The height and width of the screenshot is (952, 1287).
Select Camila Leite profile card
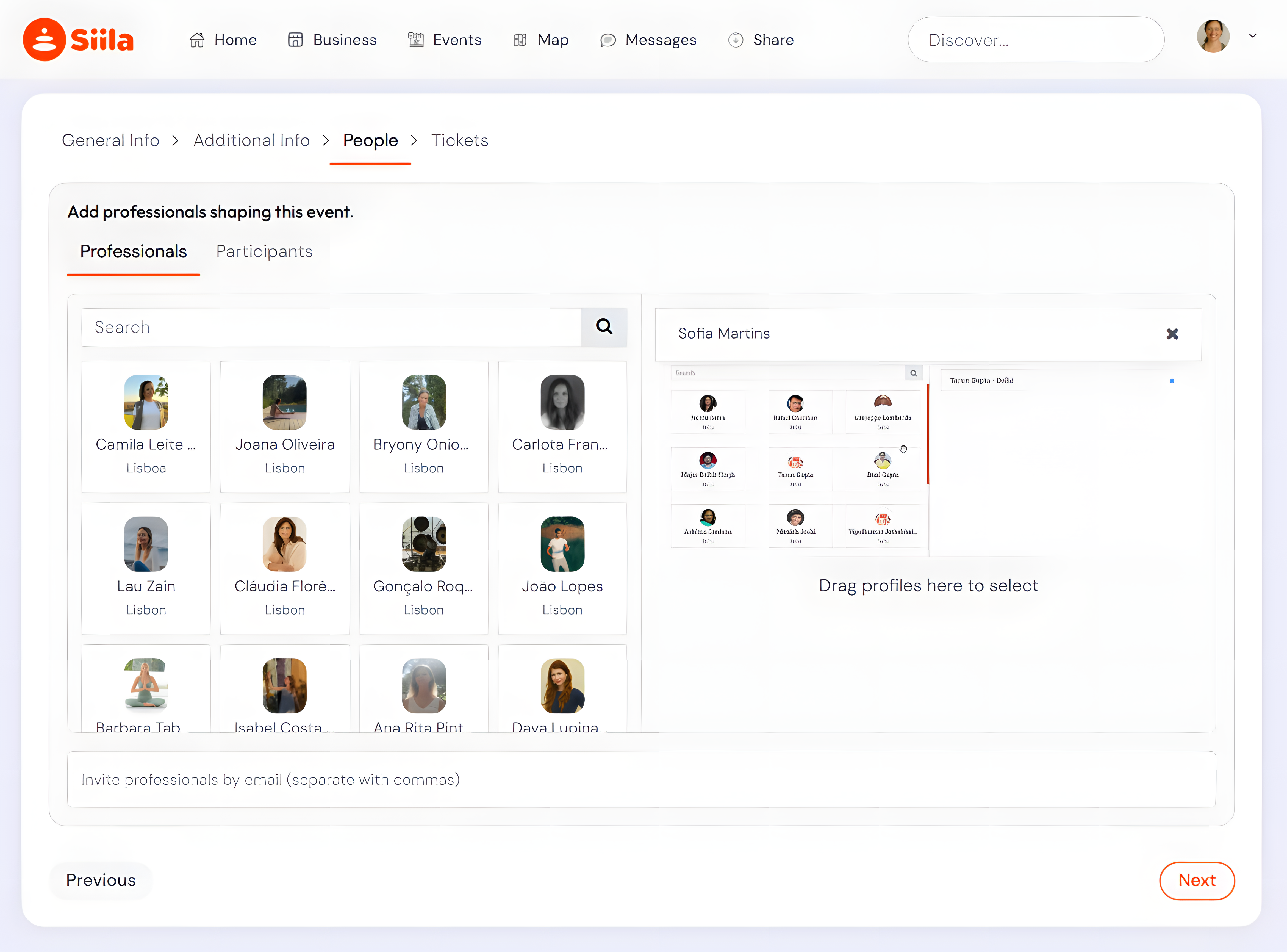click(x=146, y=427)
